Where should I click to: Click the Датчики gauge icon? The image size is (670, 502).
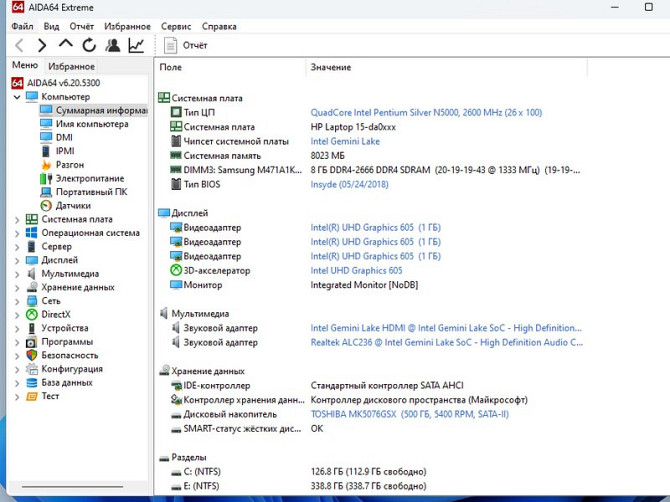tap(46, 206)
